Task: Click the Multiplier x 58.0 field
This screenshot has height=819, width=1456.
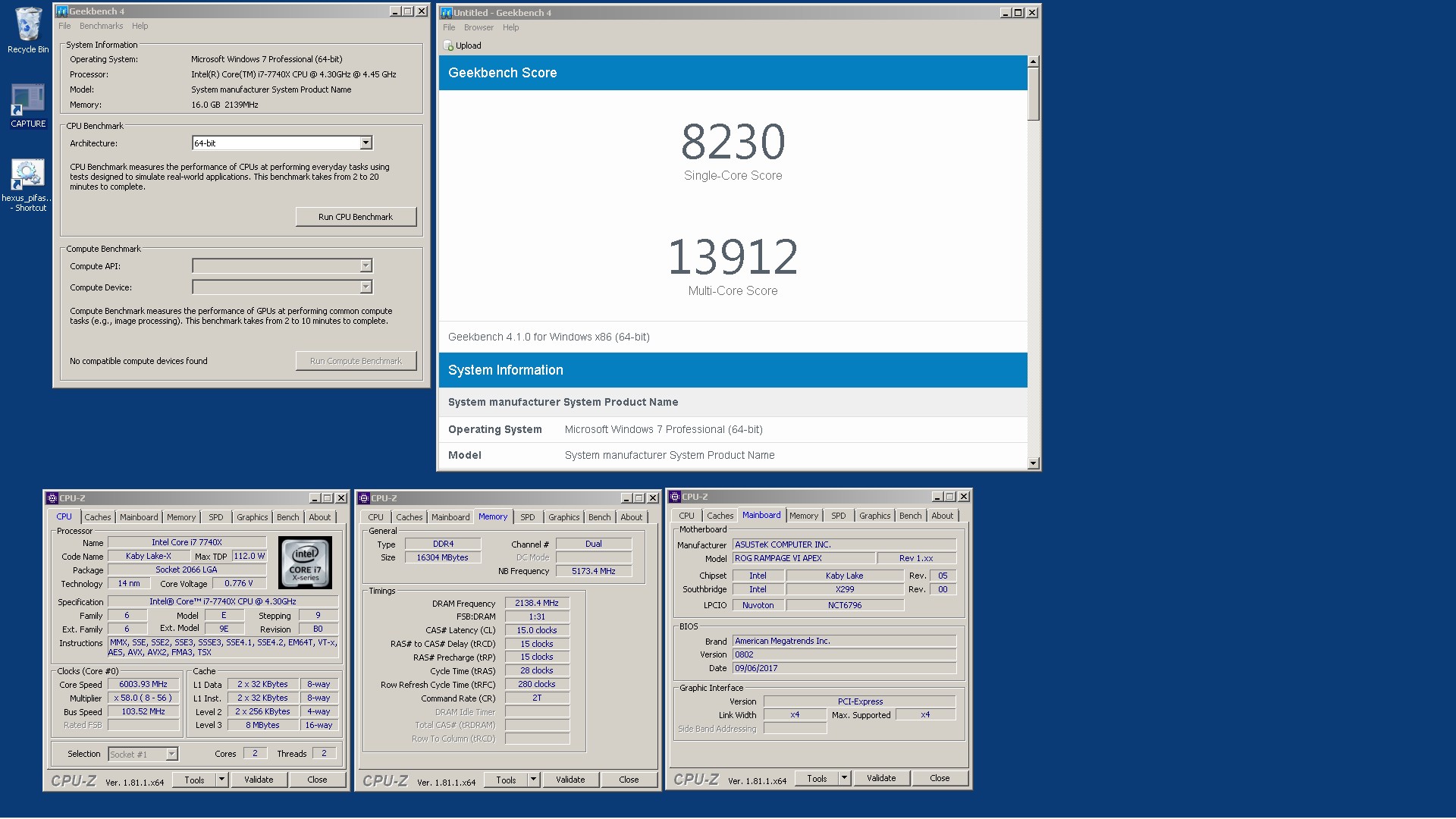Action: (x=143, y=698)
